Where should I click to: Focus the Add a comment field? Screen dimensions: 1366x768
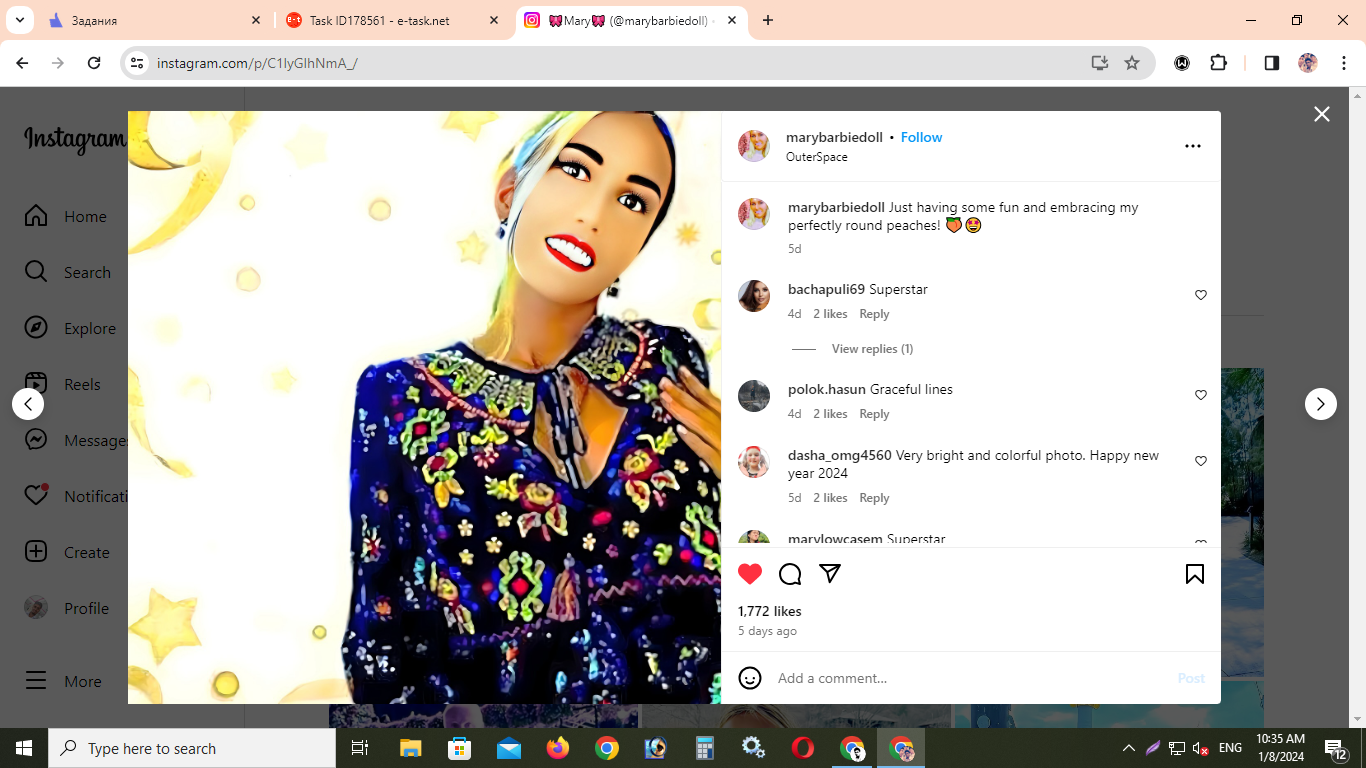pos(970,678)
